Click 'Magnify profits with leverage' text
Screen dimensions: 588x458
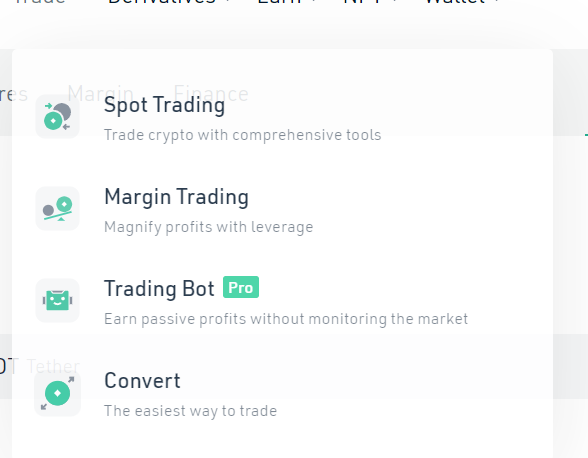(208, 227)
